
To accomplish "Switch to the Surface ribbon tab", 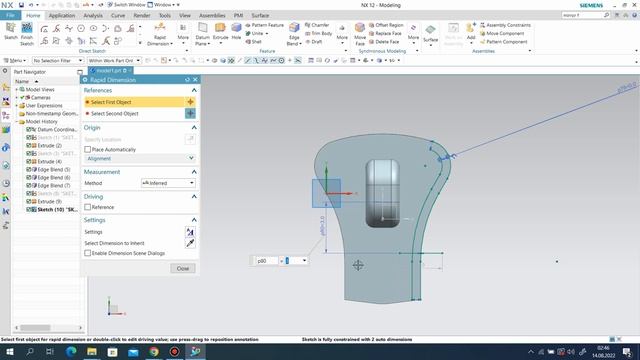I will pos(260,16).
